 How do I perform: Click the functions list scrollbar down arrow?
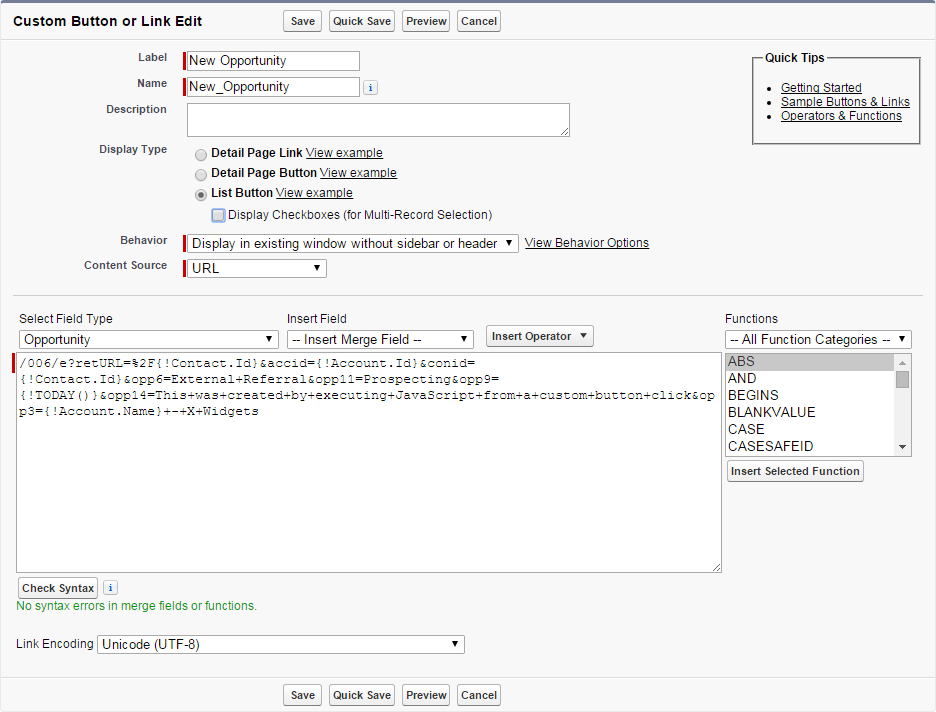903,447
